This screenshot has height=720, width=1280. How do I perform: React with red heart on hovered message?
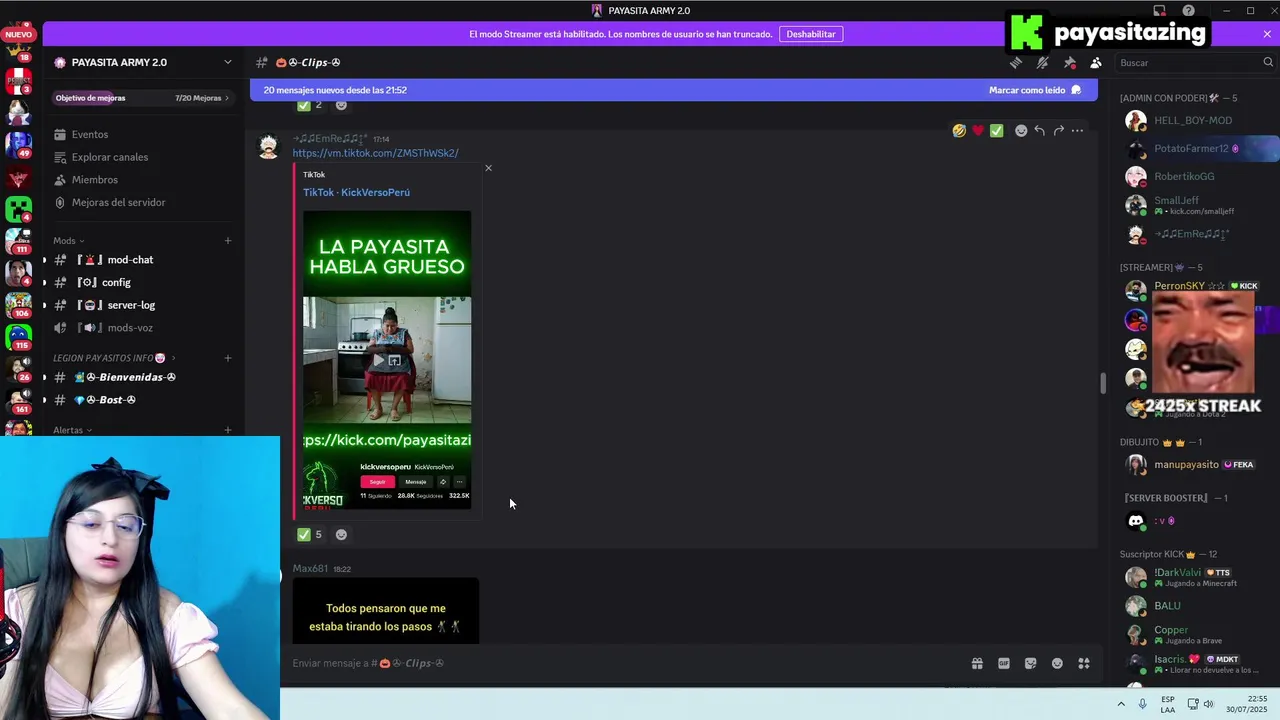978,131
